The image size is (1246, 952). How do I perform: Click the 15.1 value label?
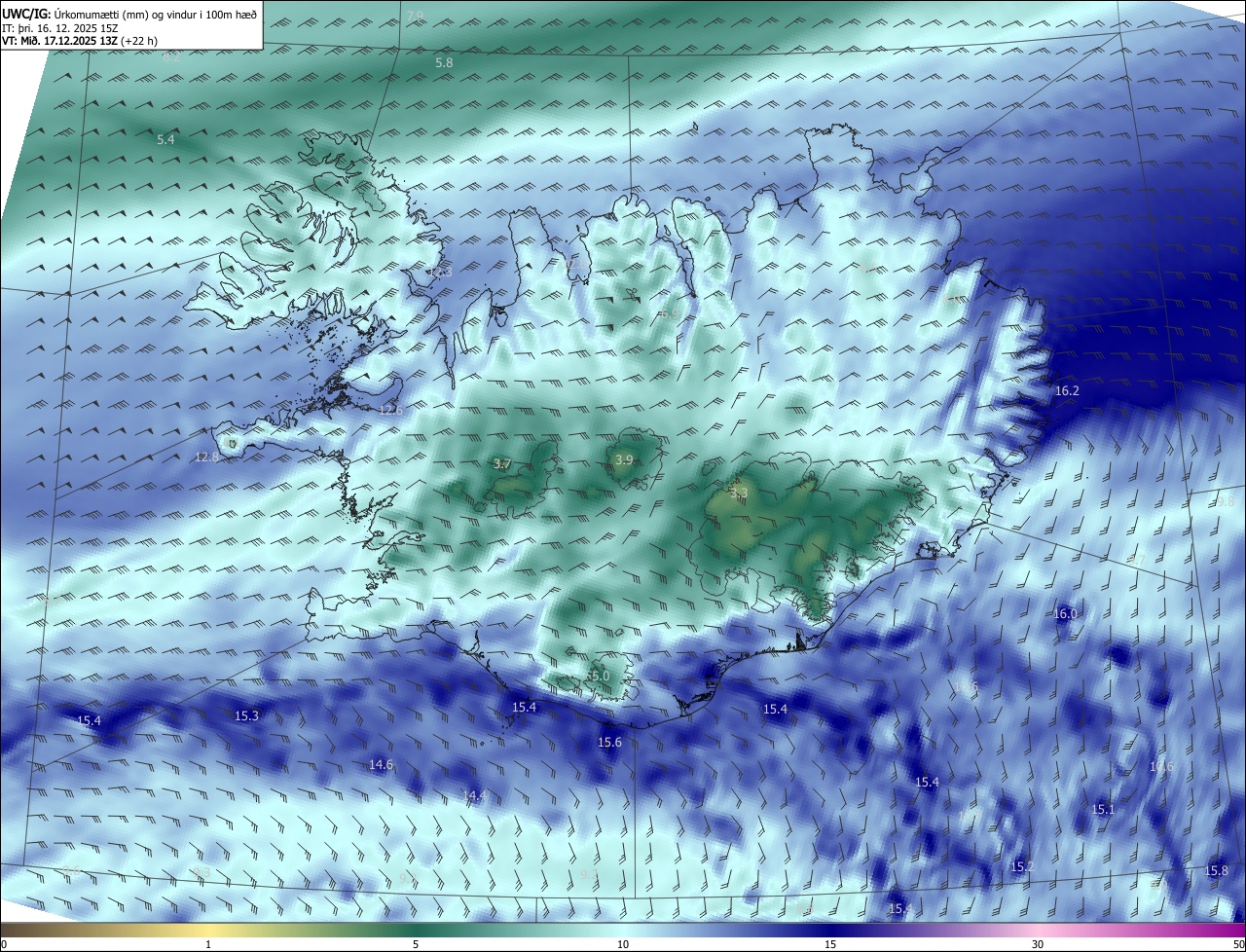1103,810
